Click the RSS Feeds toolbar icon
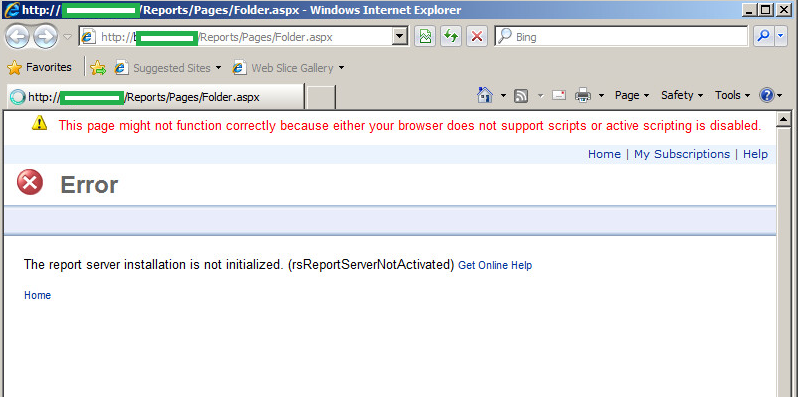Viewport: 798px width, 397px height. [x=521, y=95]
